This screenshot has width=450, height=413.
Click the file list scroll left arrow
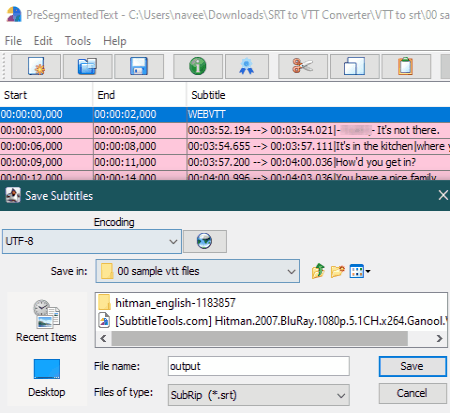pyautogui.click(x=103, y=338)
